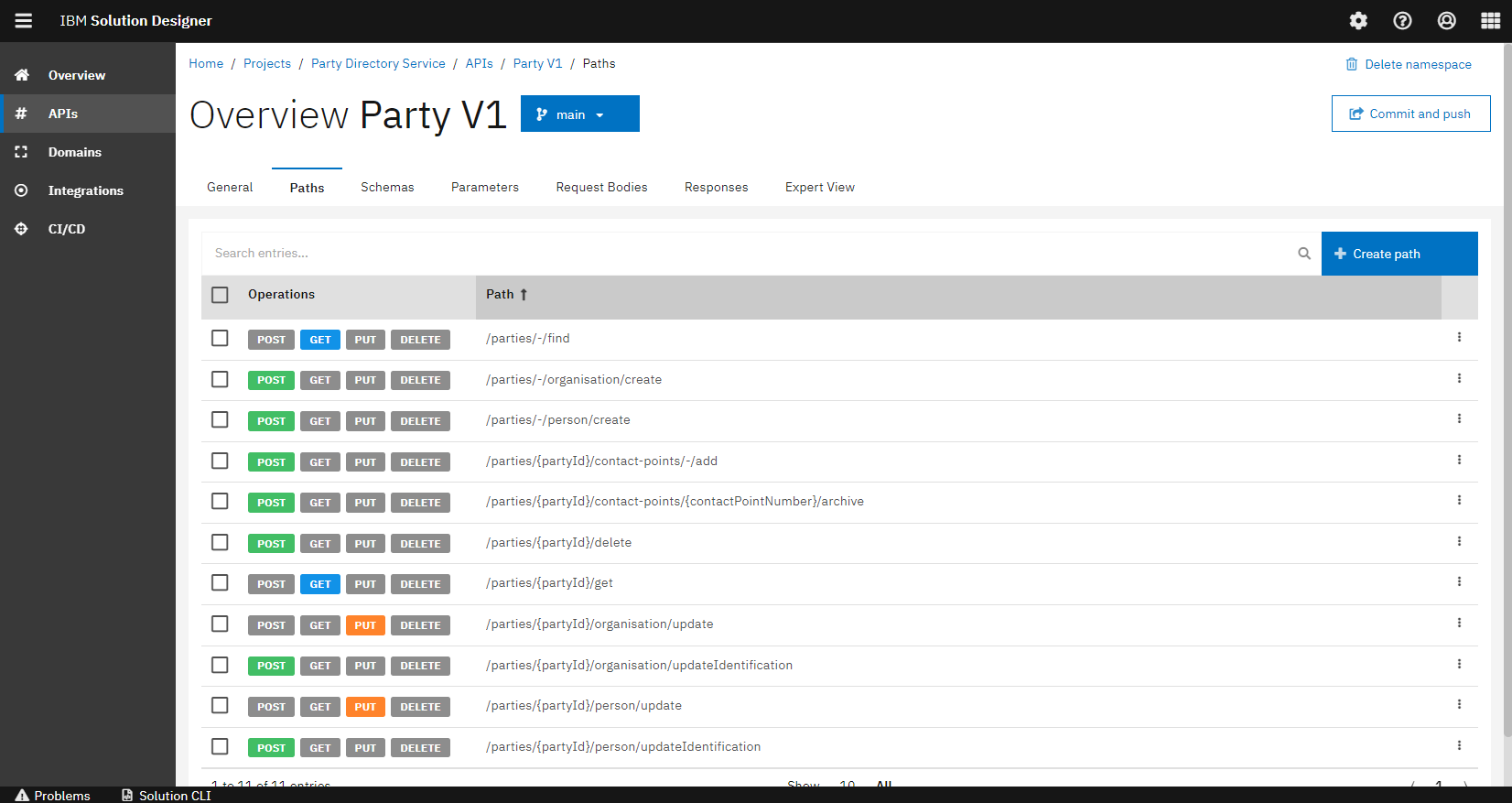Click into the Search entries field

pyautogui.click(x=751, y=254)
